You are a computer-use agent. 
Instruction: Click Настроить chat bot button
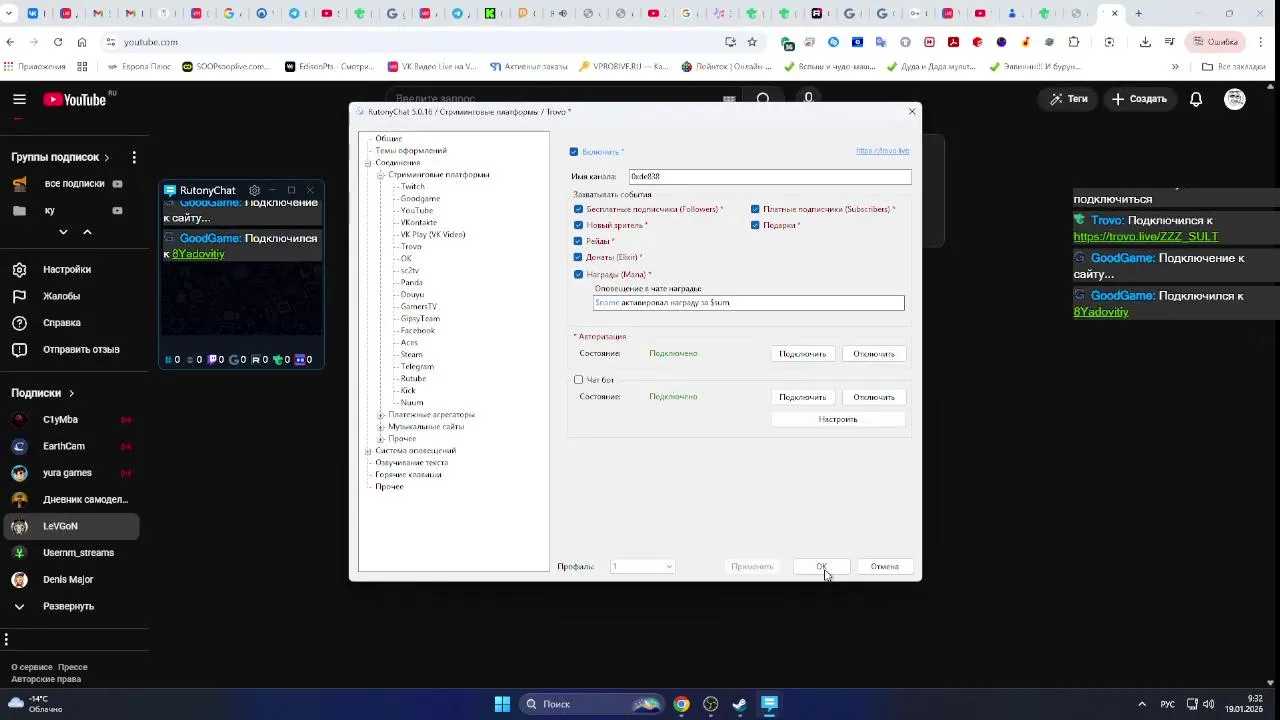[838, 419]
